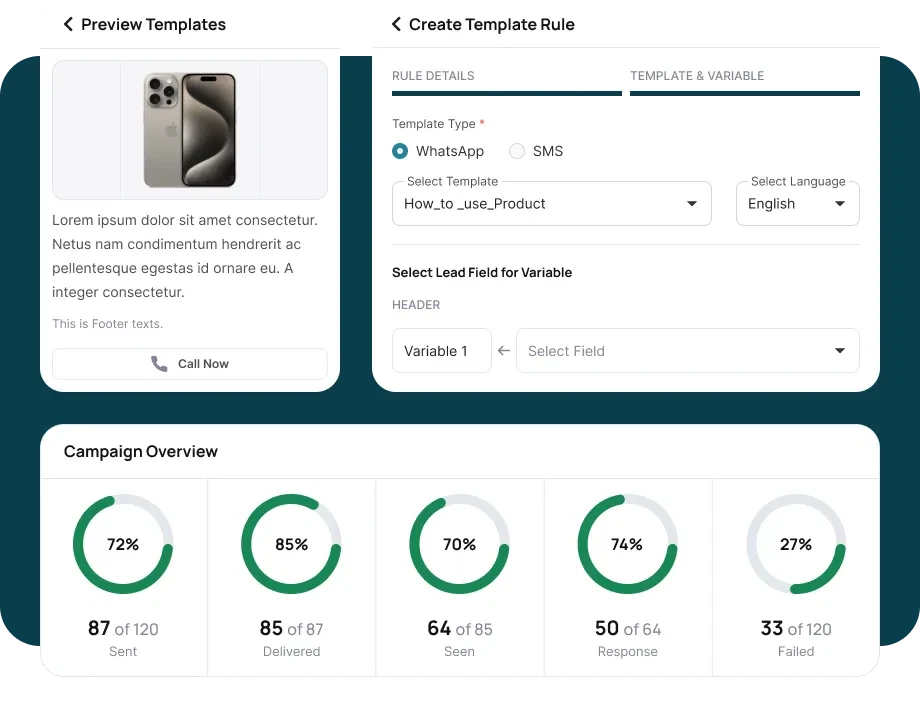
Task: Select the SMS template type
Action: (517, 151)
